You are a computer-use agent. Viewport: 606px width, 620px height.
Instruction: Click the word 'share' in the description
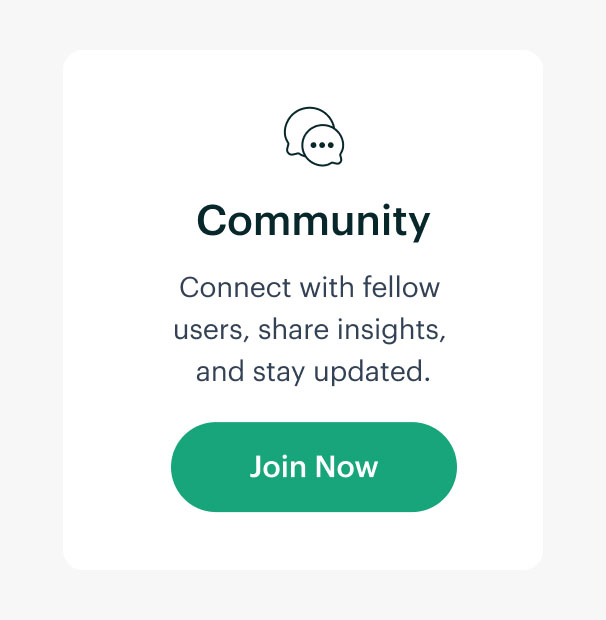tap(293, 329)
